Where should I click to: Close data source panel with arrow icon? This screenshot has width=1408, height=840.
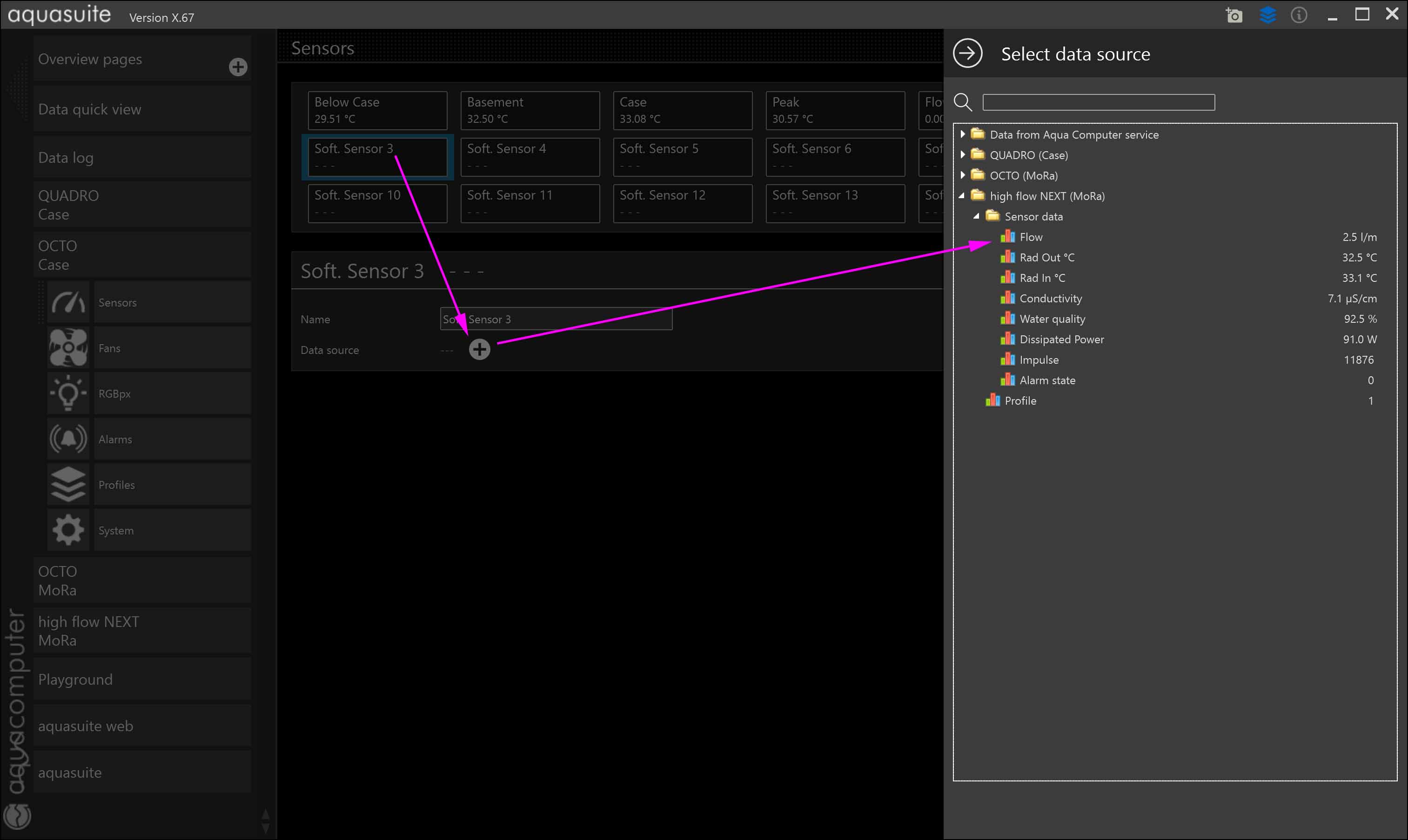[967, 54]
